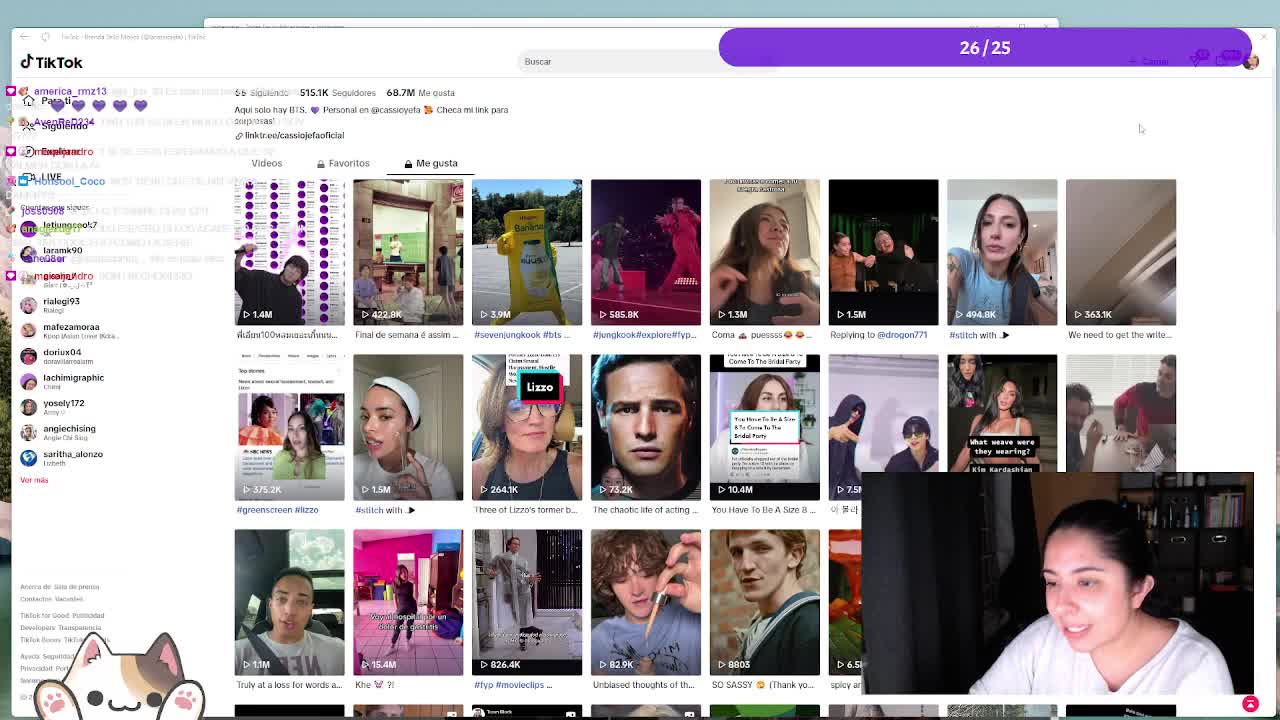The height and width of the screenshot is (720, 1280).
Task: Click the mafezamoraa account avatar
Action: coord(29,330)
